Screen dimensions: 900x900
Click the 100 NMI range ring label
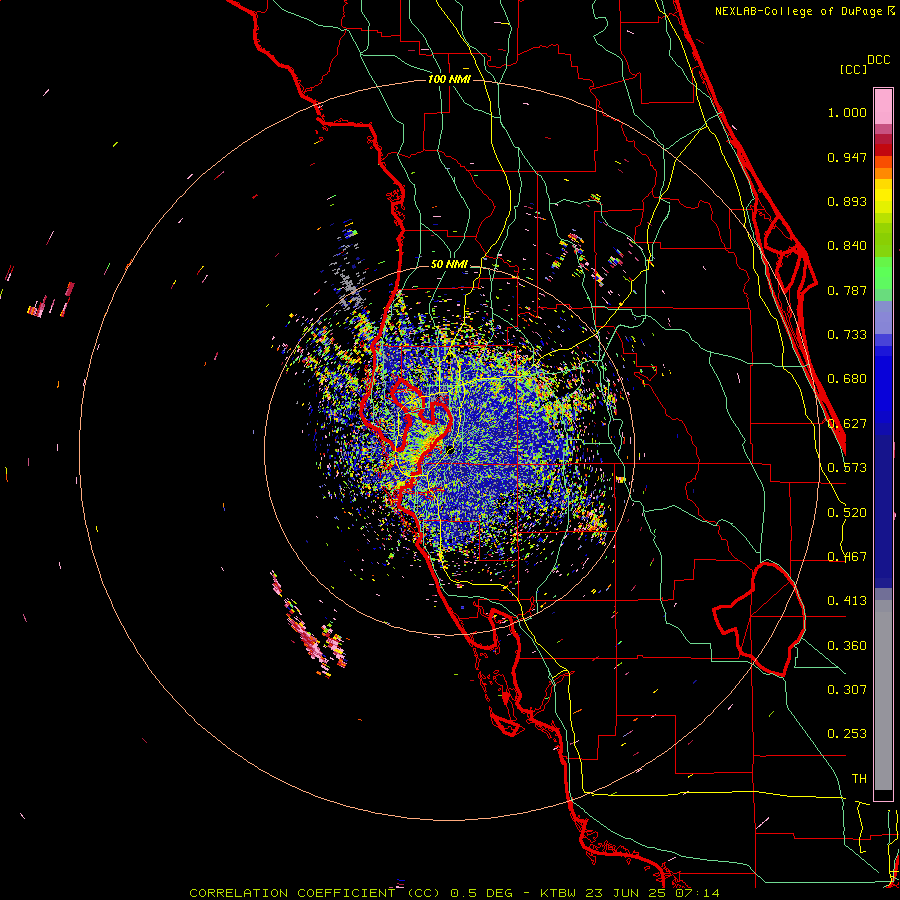(449, 79)
